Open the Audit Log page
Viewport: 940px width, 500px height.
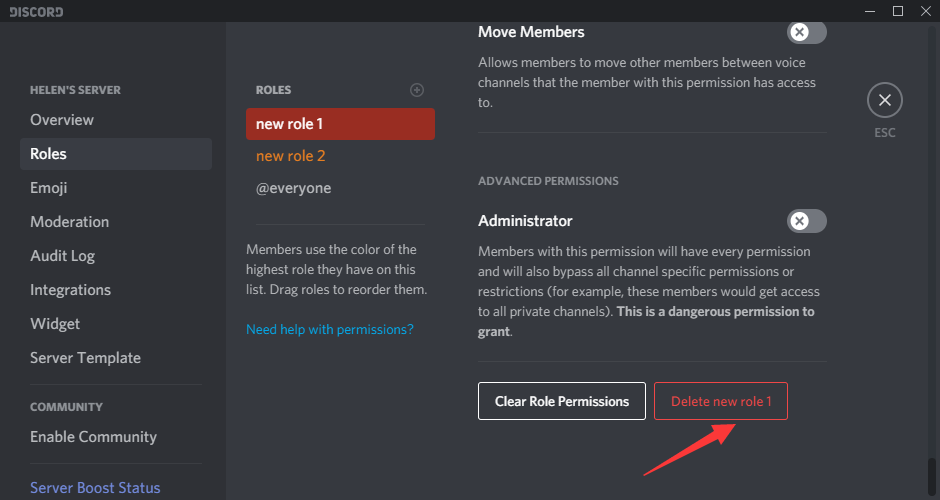coord(62,256)
